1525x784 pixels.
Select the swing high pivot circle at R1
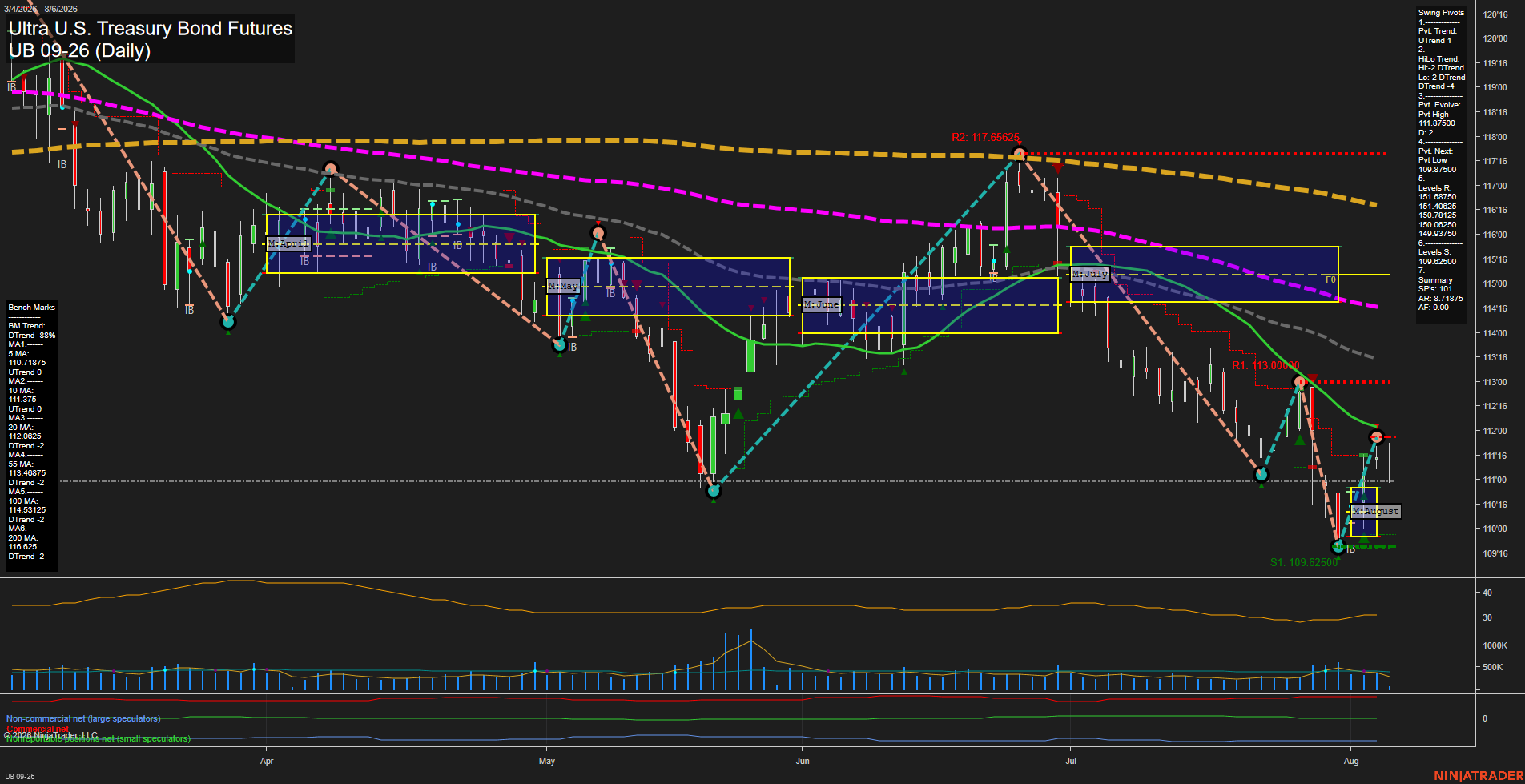tap(1300, 383)
